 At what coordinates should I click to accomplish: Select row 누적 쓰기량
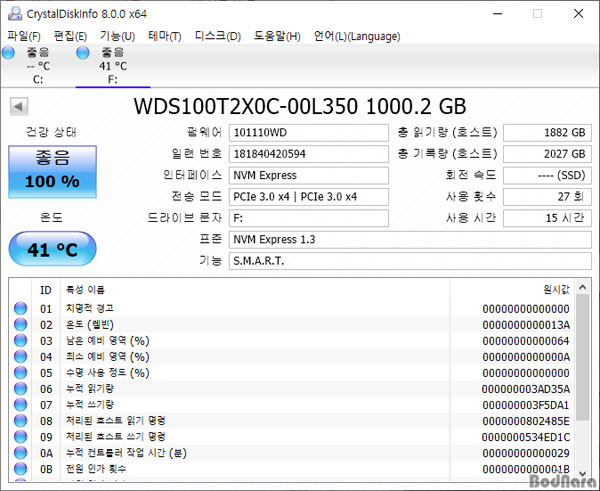[x=292, y=405]
